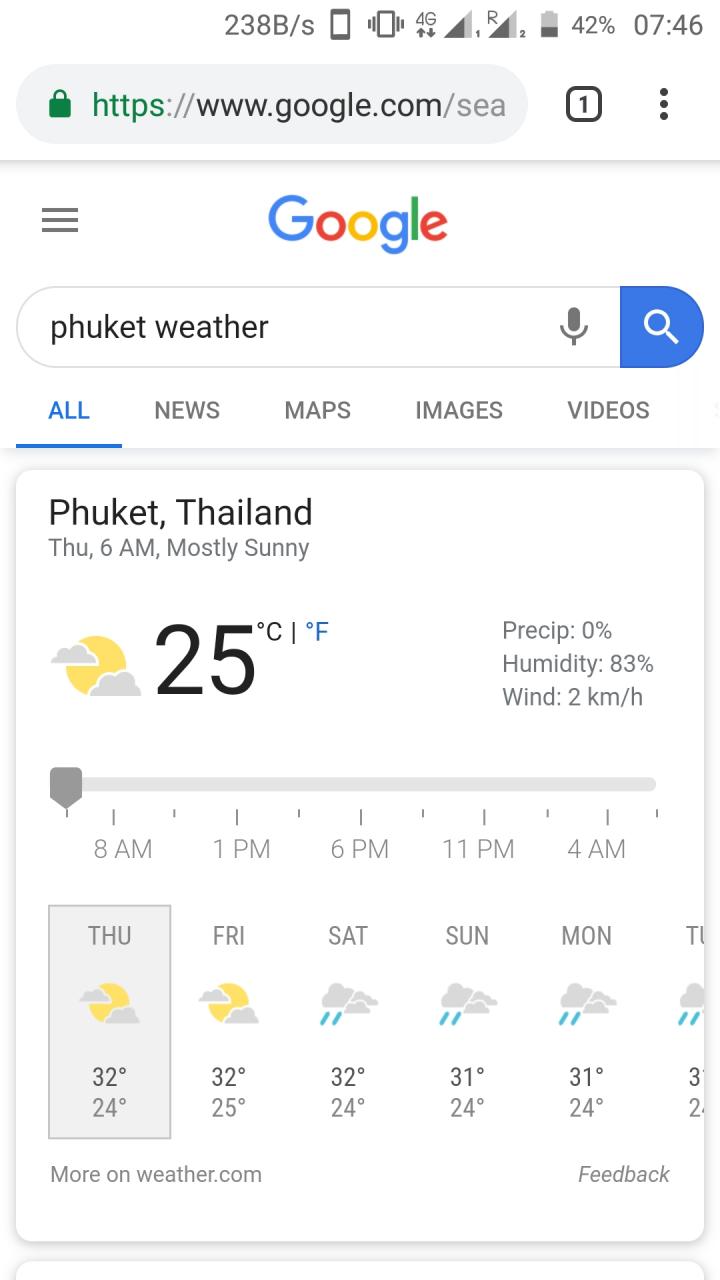
Task: Open the Images tab
Action: click(459, 410)
